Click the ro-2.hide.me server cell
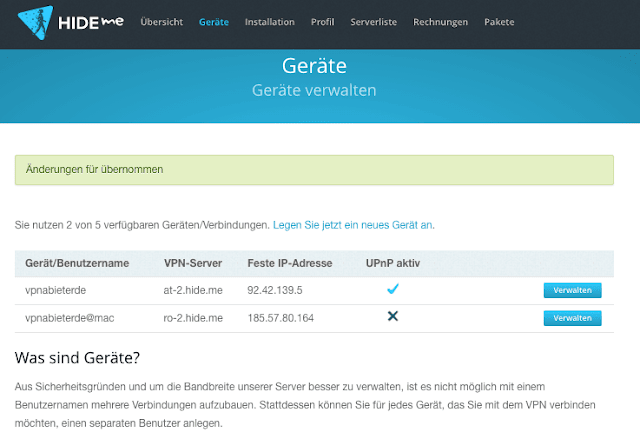Image resolution: width=640 pixels, height=439 pixels. pos(193,318)
